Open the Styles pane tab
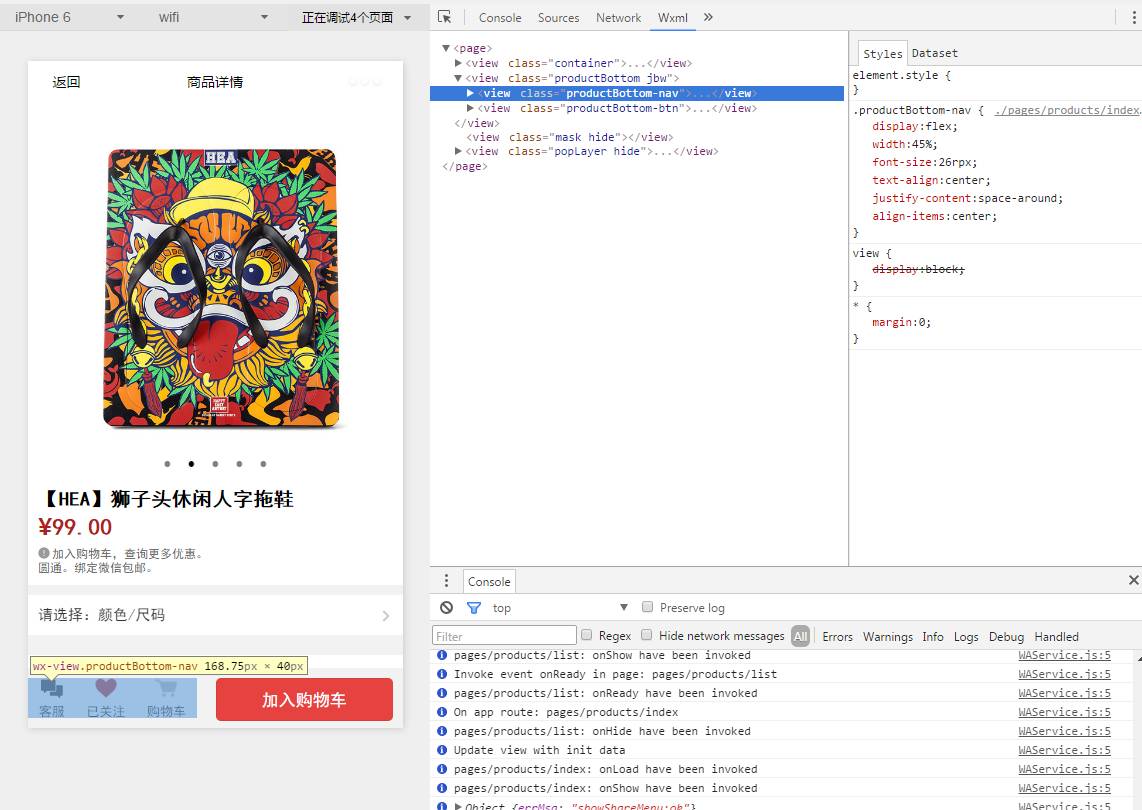 (882, 53)
